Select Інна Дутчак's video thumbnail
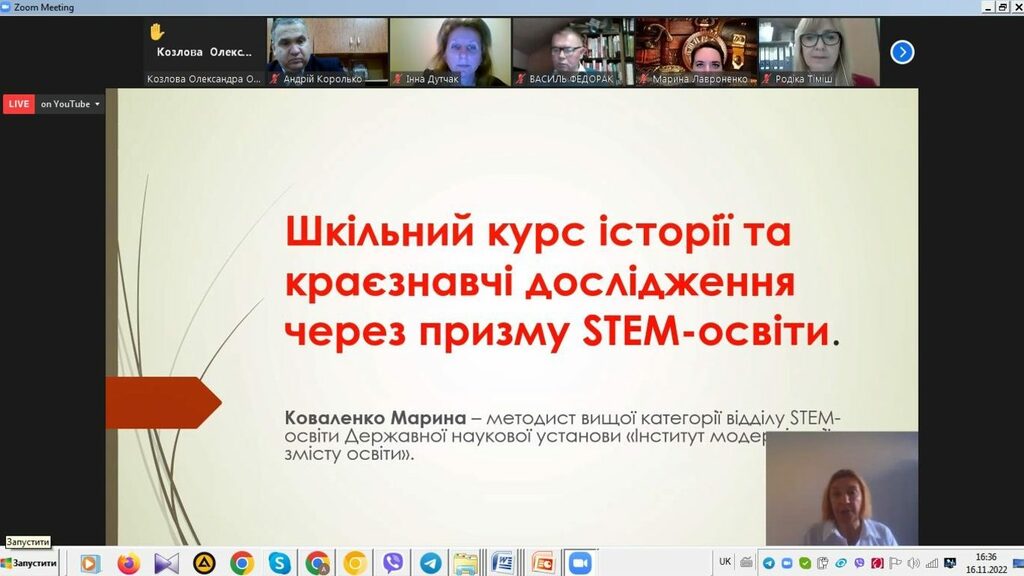The image size is (1024, 576). (x=449, y=52)
